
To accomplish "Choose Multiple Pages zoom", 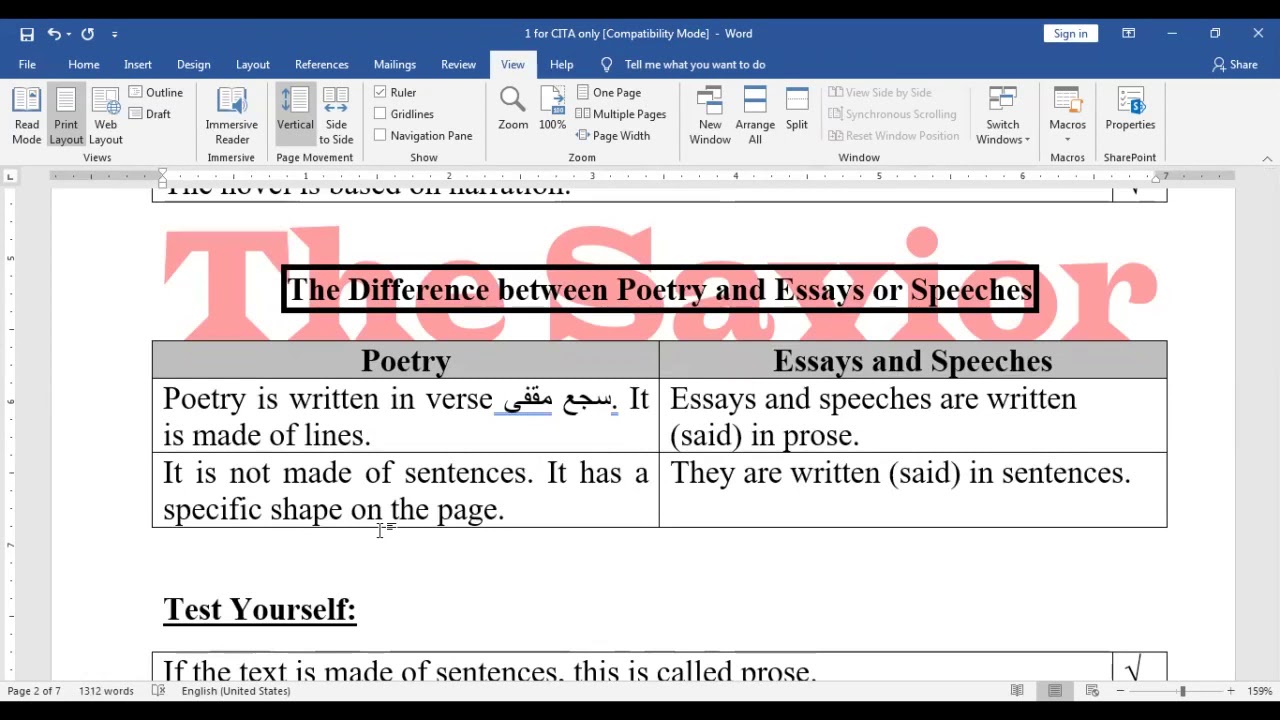I will [621, 114].
